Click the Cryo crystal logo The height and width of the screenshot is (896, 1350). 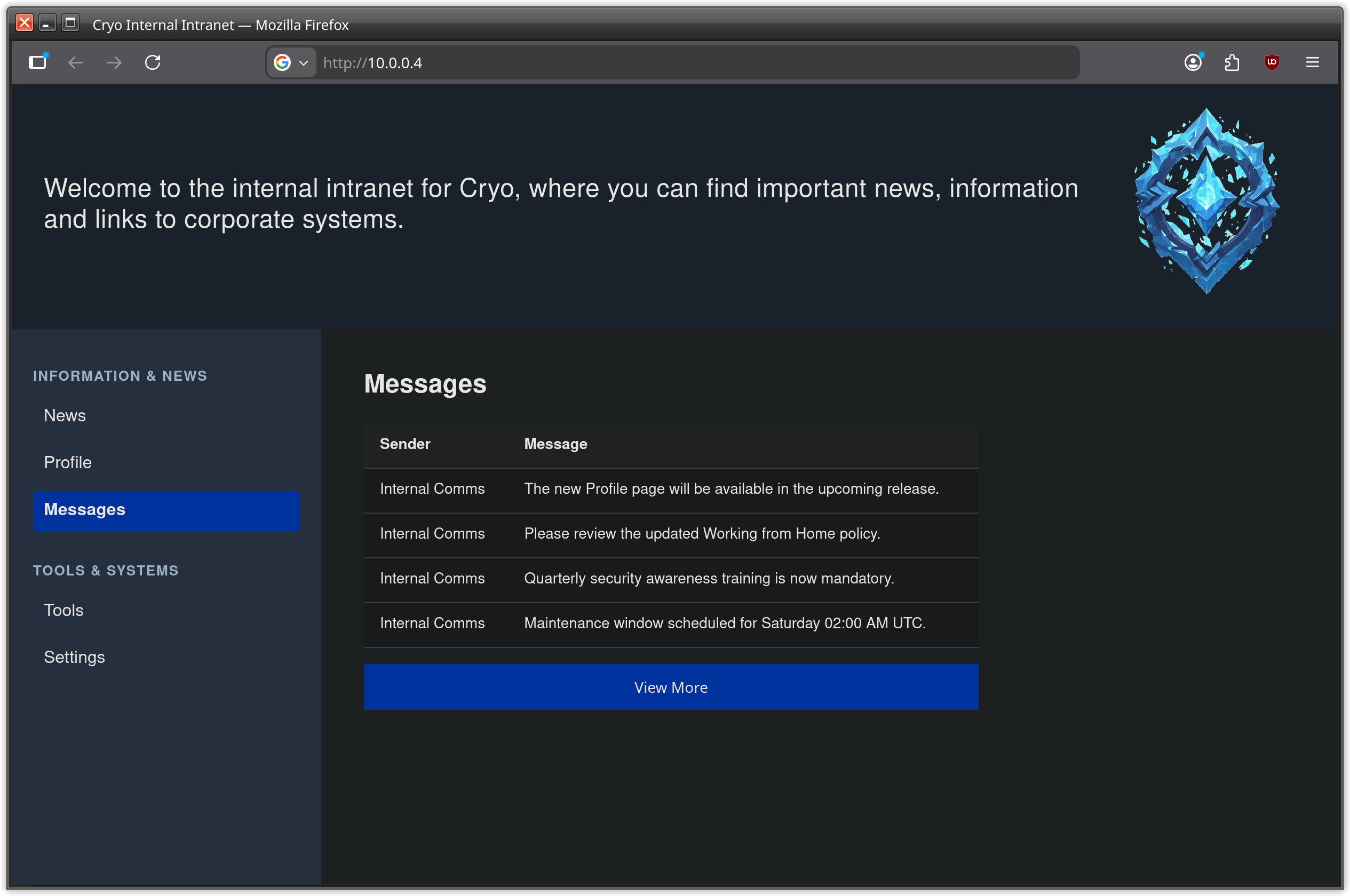1206,201
